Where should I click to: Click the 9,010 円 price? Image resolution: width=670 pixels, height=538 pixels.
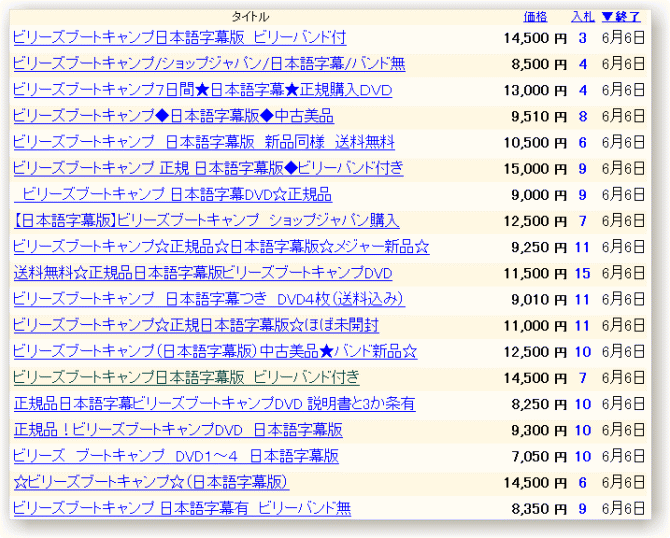pyautogui.click(x=539, y=300)
